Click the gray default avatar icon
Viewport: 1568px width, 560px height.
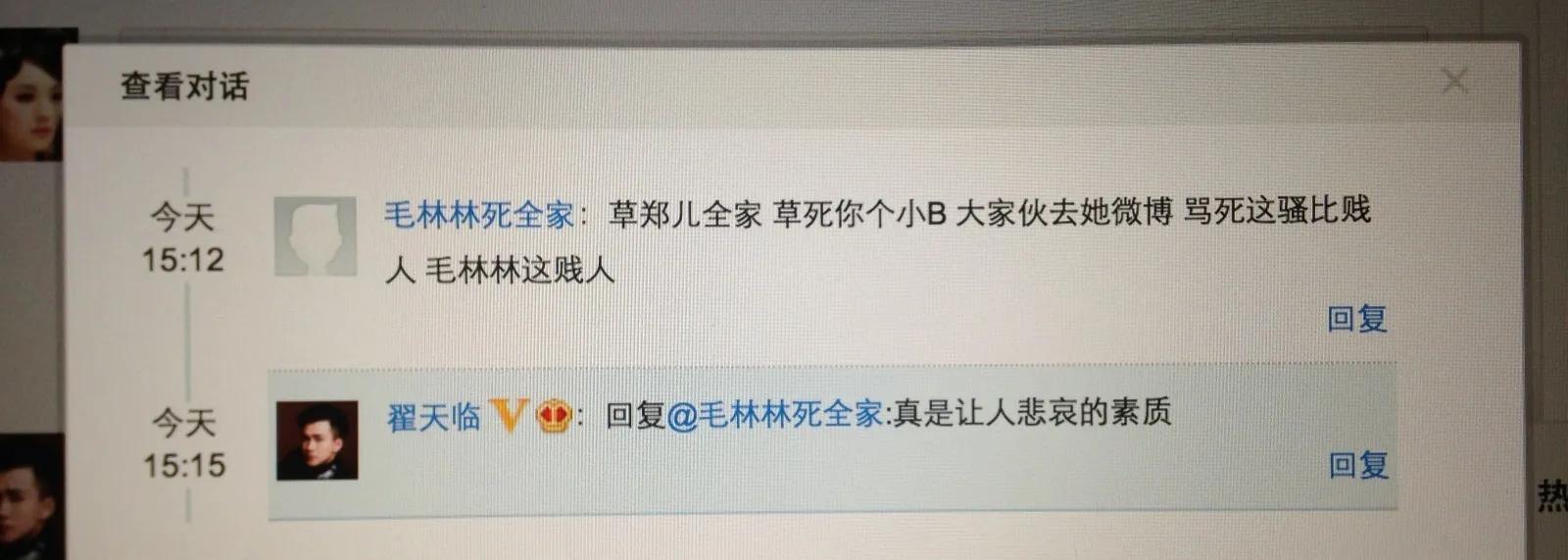tap(315, 236)
